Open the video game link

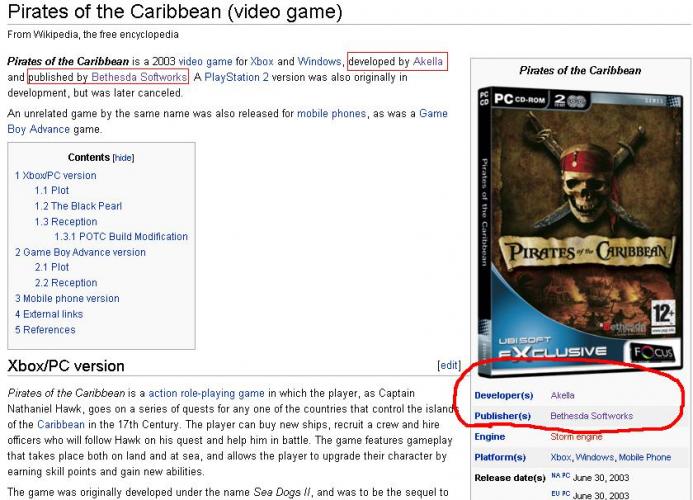(205, 61)
